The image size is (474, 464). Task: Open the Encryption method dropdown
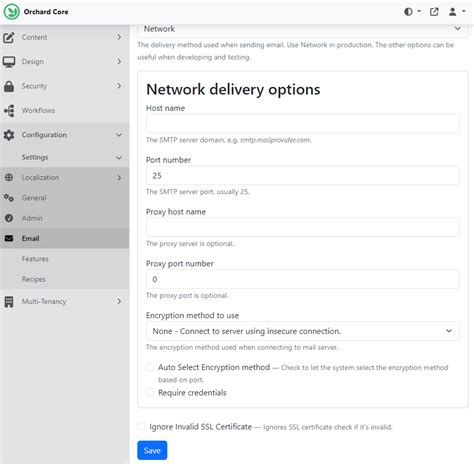(303, 331)
